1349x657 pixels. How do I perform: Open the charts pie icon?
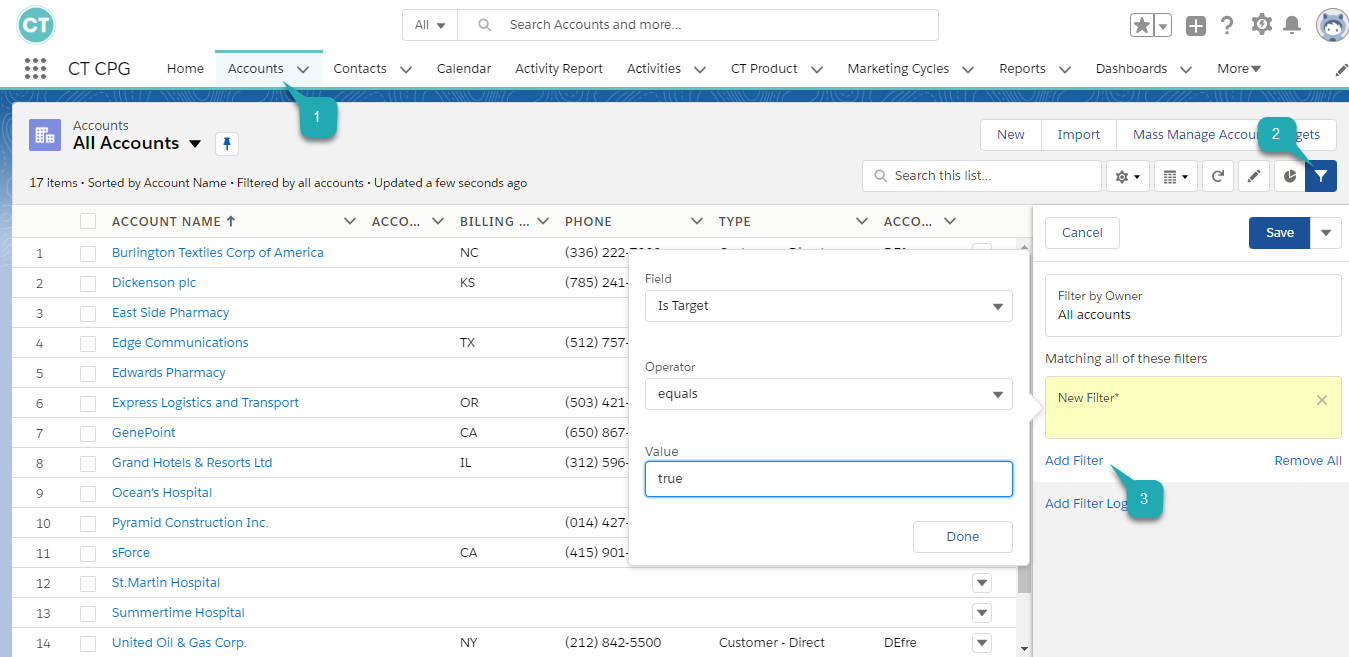pyautogui.click(x=1289, y=176)
